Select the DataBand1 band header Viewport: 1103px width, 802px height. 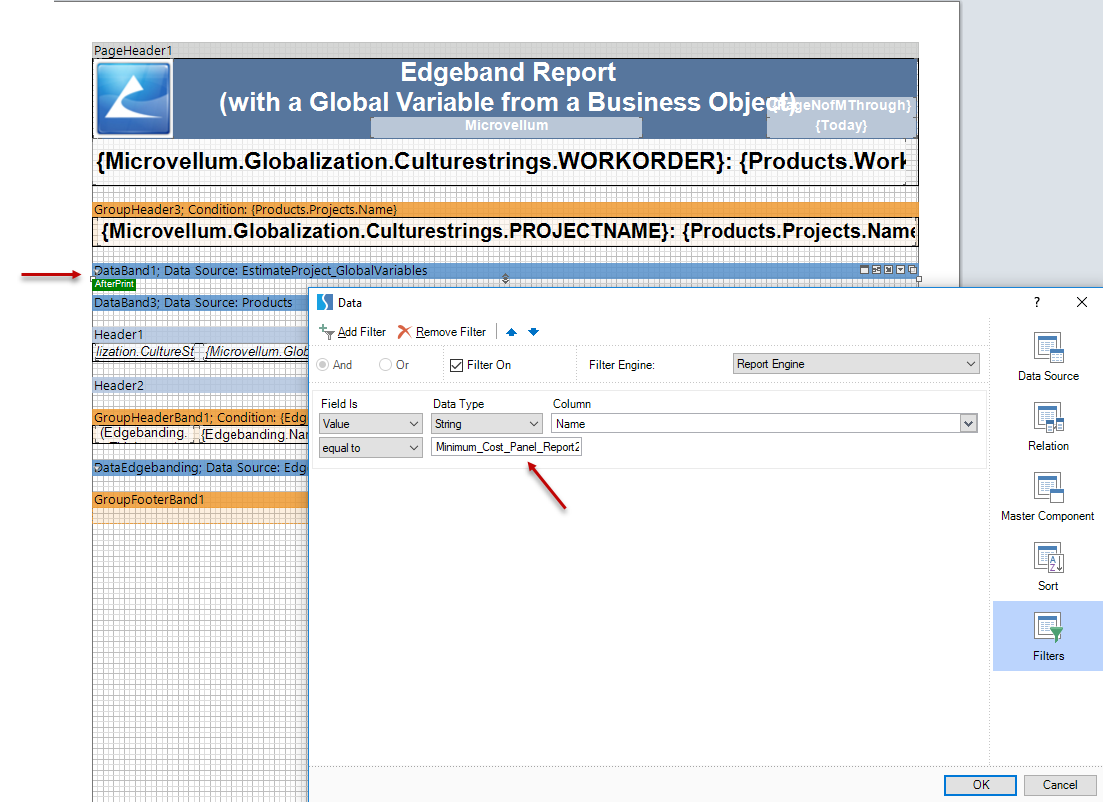click(x=505, y=270)
